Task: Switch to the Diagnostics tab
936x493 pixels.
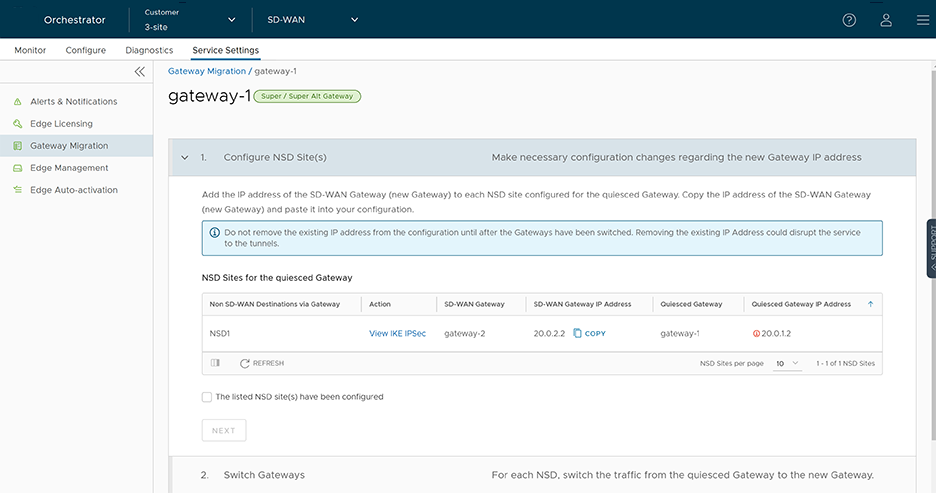Action: click(149, 50)
